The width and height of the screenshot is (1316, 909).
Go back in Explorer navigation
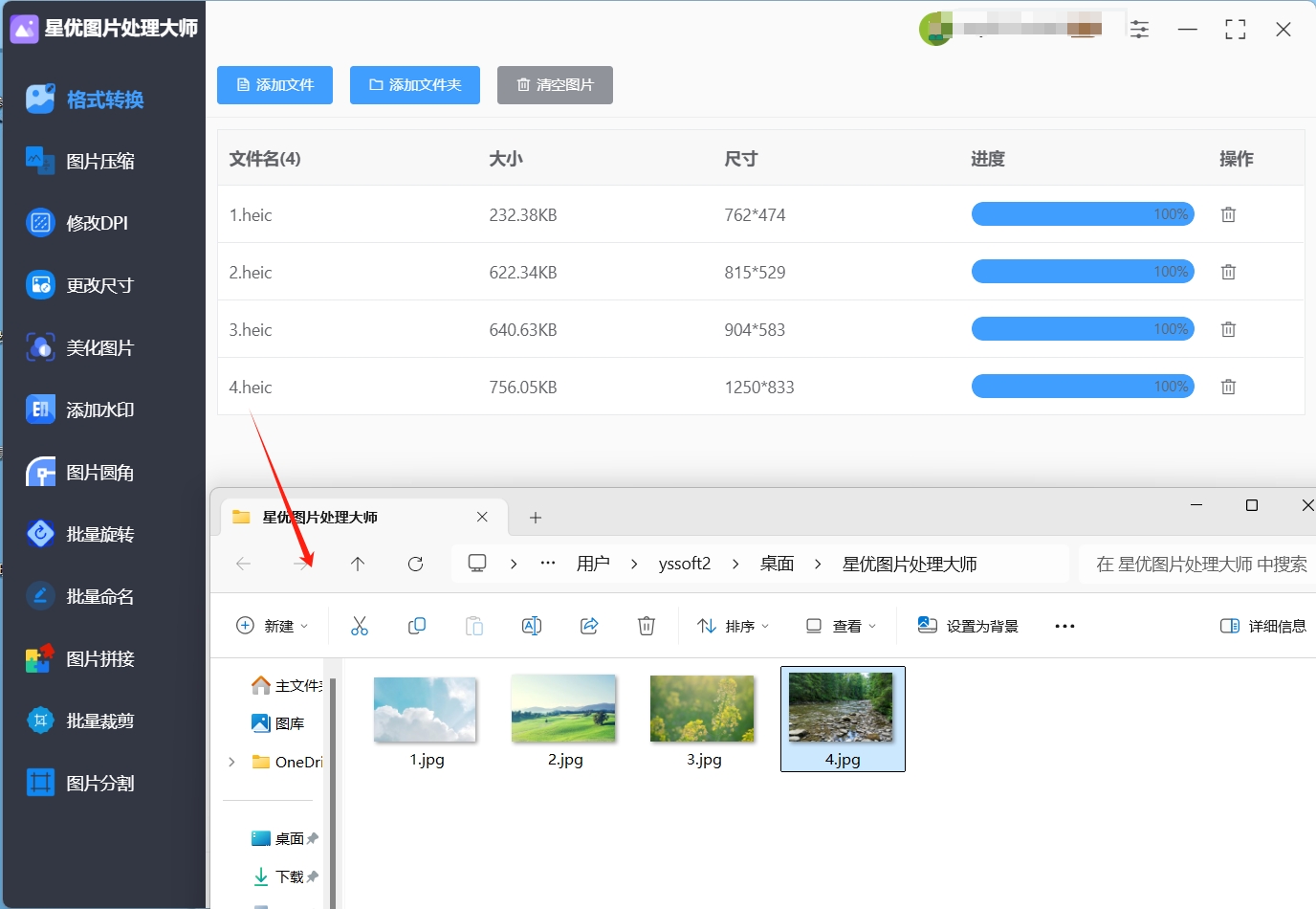coord(243,564)
